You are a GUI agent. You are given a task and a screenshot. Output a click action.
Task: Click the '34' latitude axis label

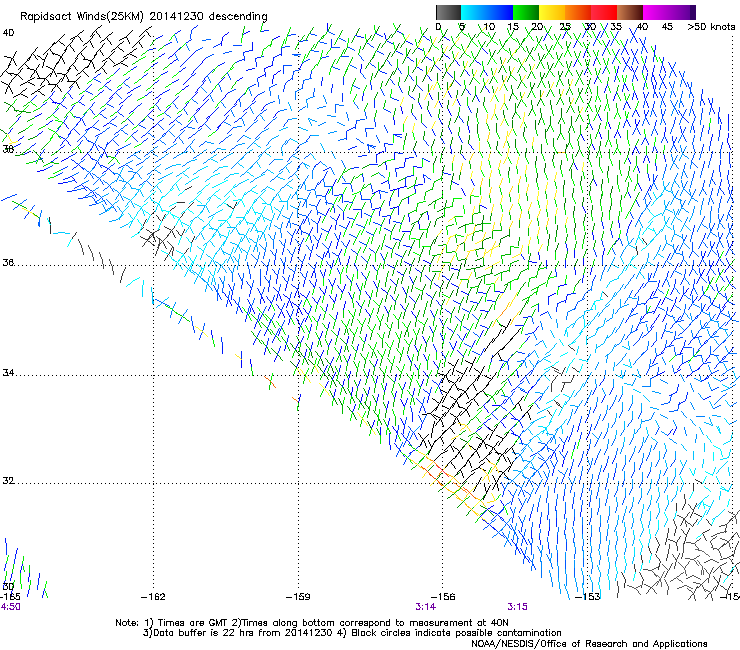point(8,373)
